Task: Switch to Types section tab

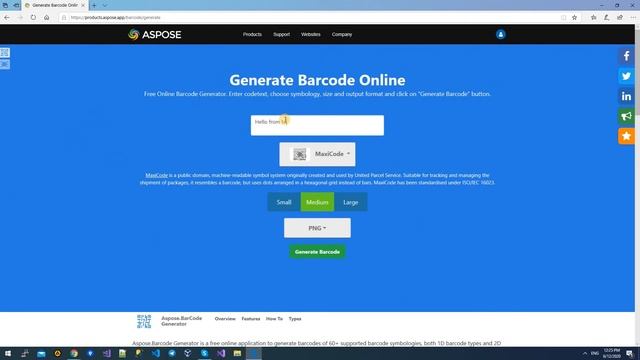Action: pyautogui.click(x=295, y=319)
